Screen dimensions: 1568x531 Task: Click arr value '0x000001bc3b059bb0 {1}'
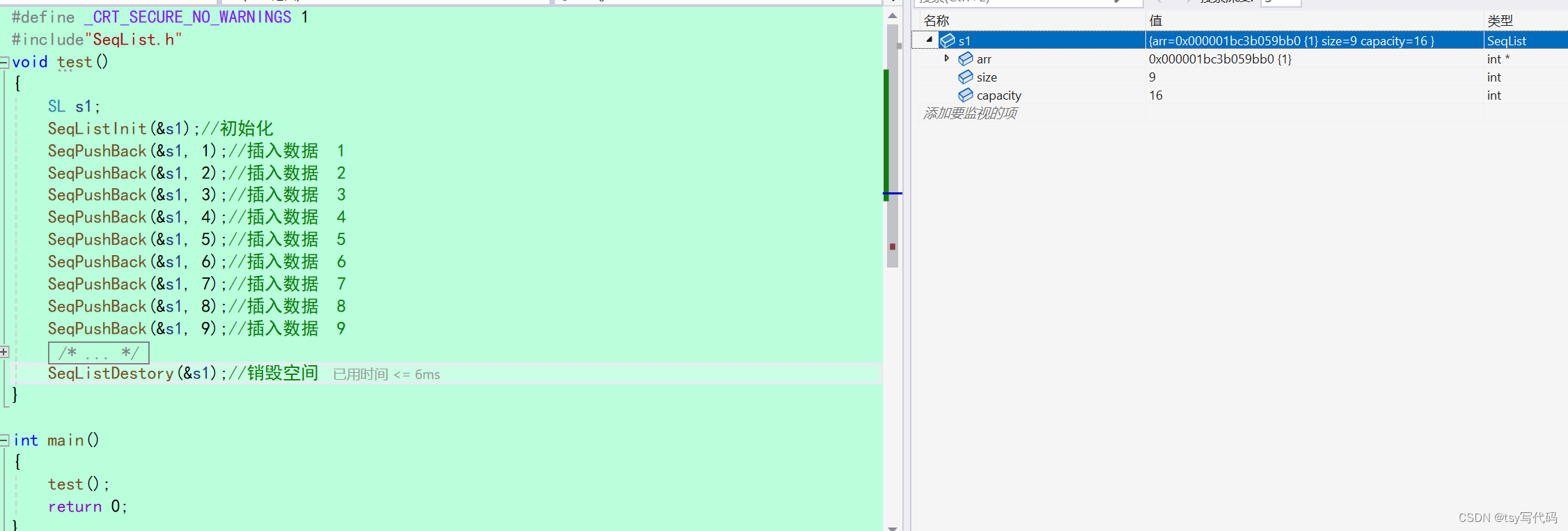tap(1220, 59)
